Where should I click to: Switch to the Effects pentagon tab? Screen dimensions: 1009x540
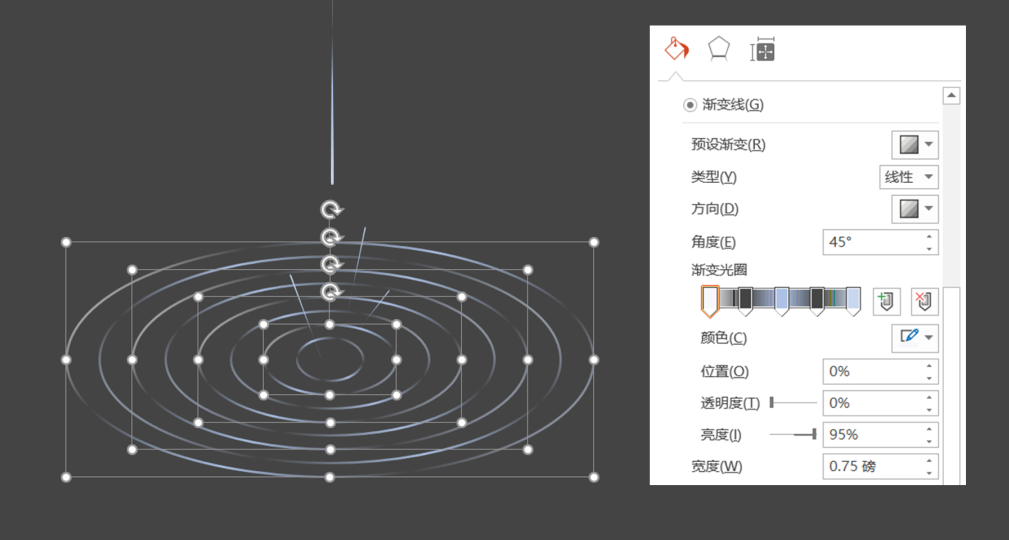point(719,50)
